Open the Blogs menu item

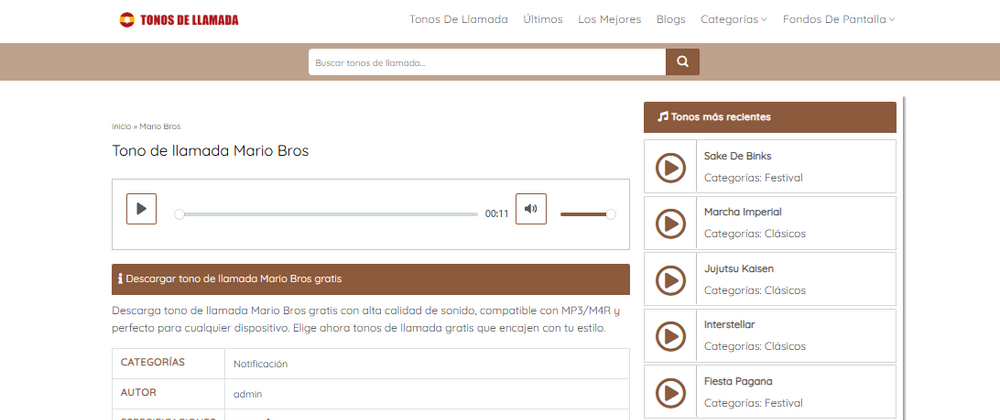[671, 19]
